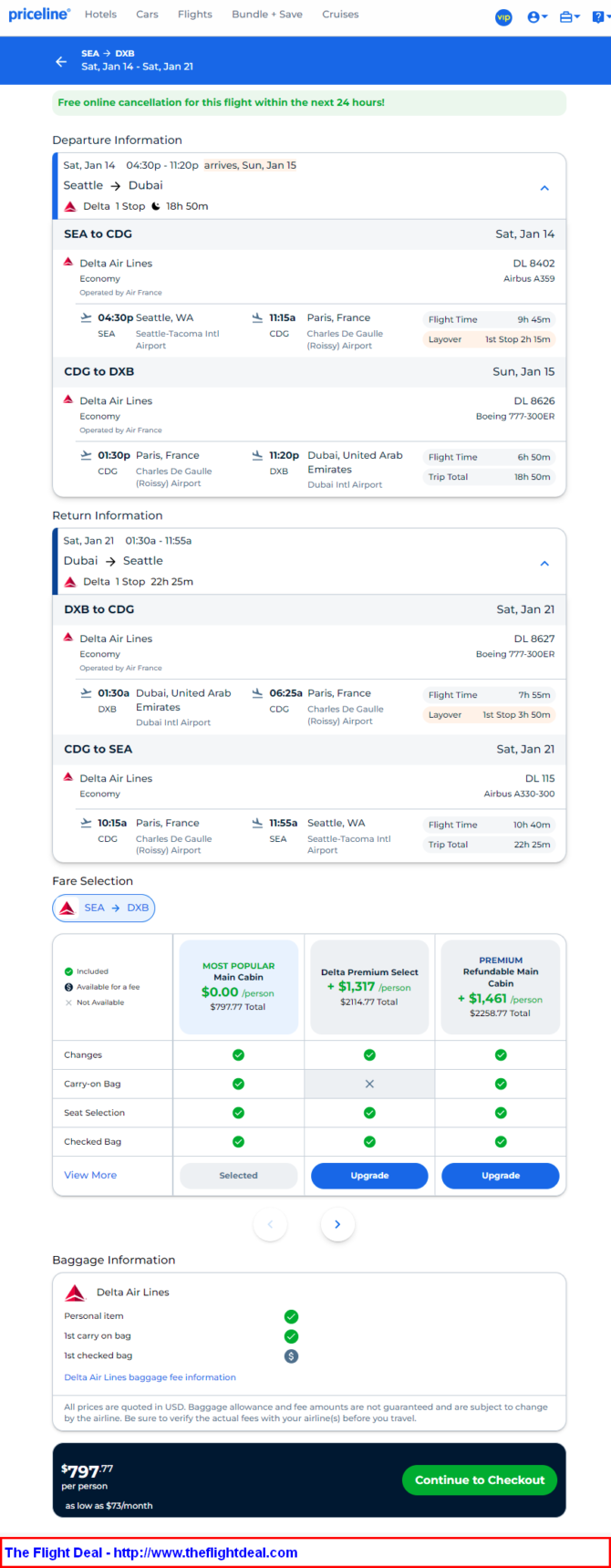Show previous fare options arrow

coord(270,1224)
